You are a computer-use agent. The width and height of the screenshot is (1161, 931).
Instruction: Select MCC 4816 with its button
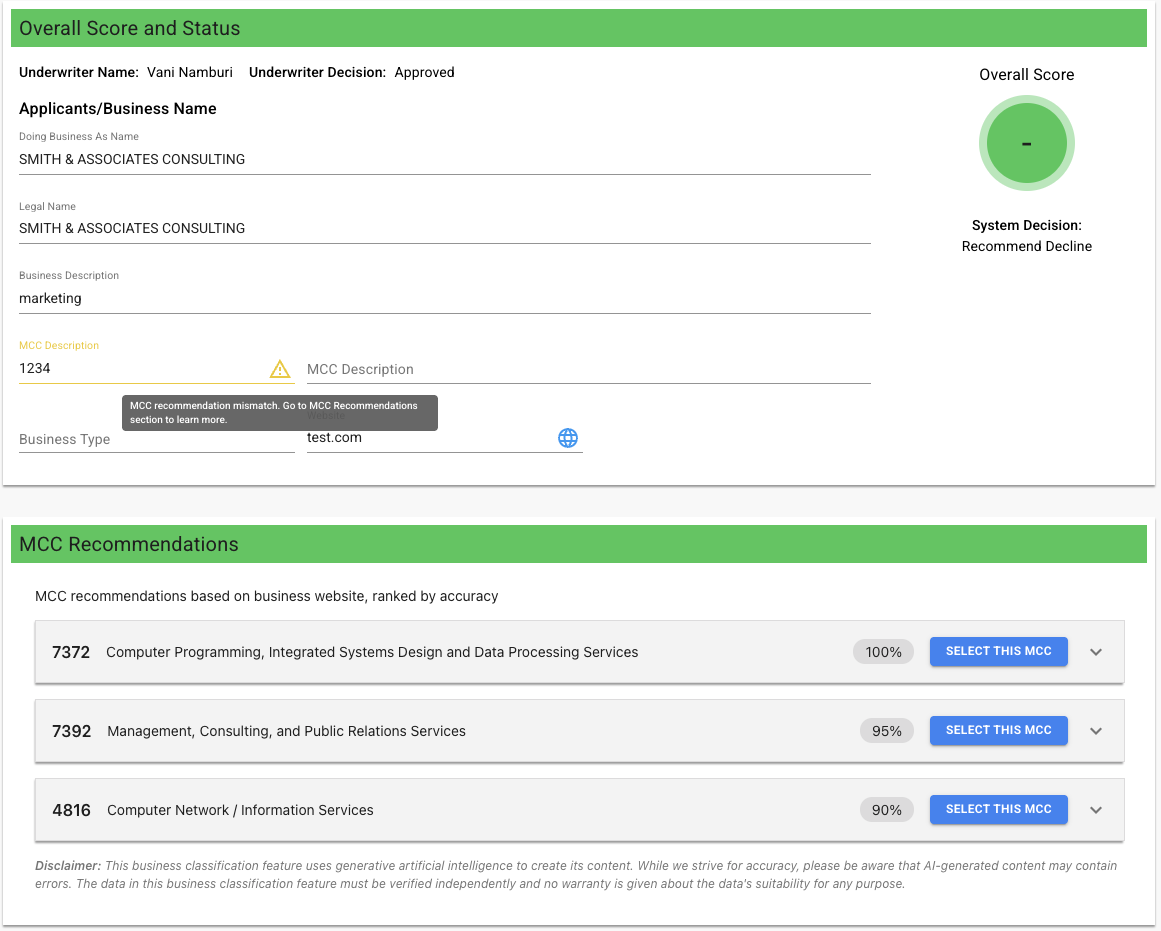pos(998,810)
